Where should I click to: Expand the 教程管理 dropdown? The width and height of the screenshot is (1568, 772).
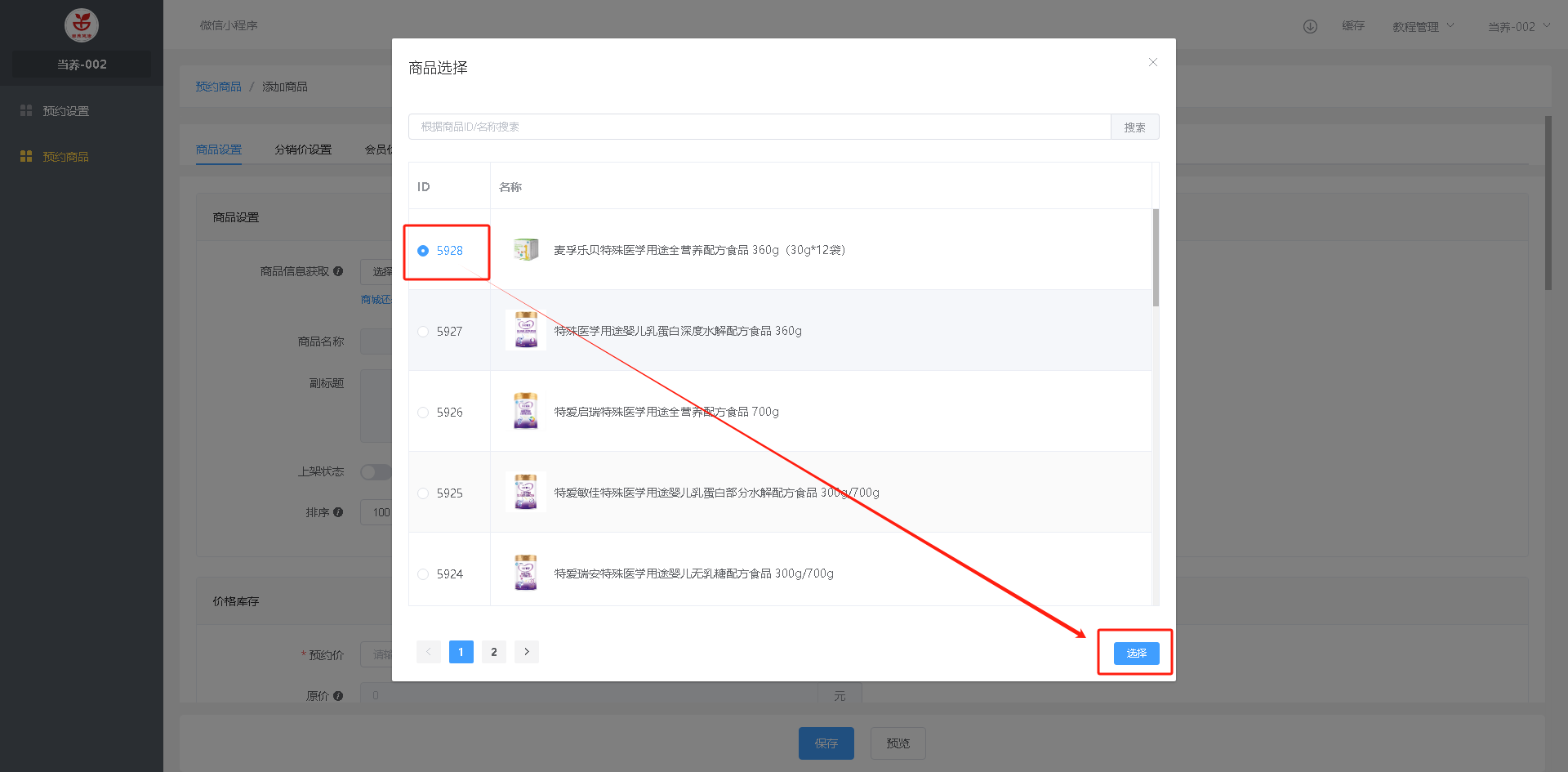pyautogui.click(x=1423, y=26)
